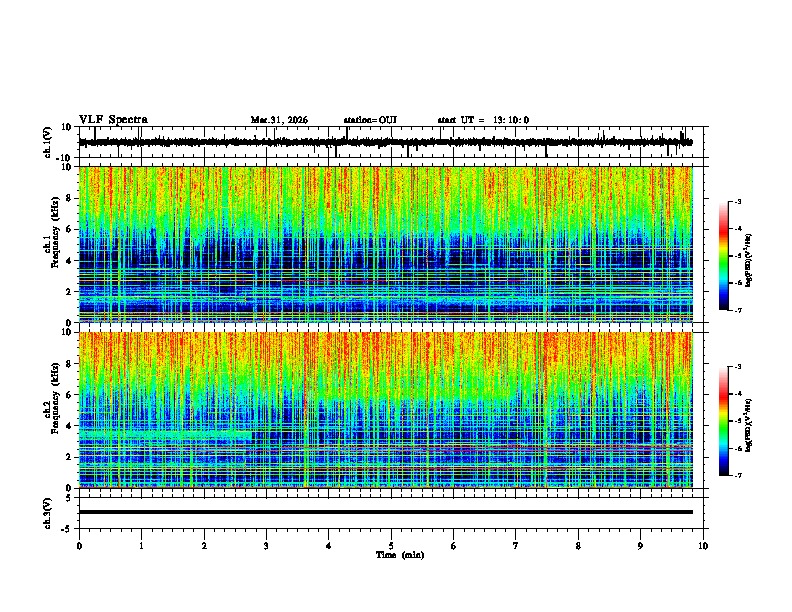Click the "6" kHz tick on ch.2 spectrogram

(70, 395)
